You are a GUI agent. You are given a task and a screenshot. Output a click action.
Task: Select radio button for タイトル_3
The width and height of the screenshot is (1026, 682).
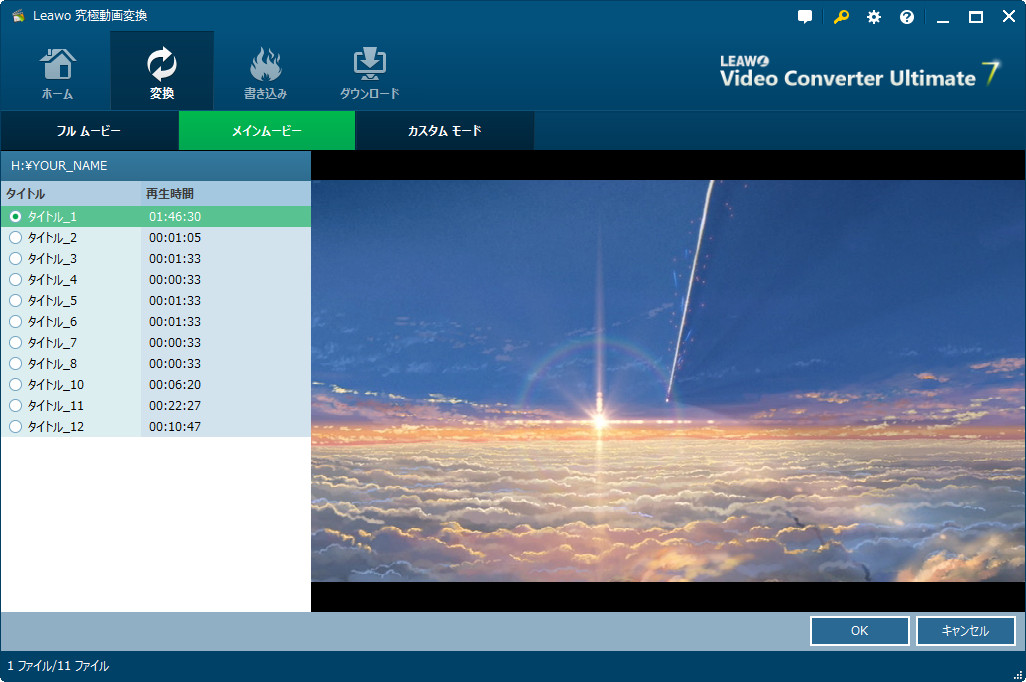pos(16,258)
